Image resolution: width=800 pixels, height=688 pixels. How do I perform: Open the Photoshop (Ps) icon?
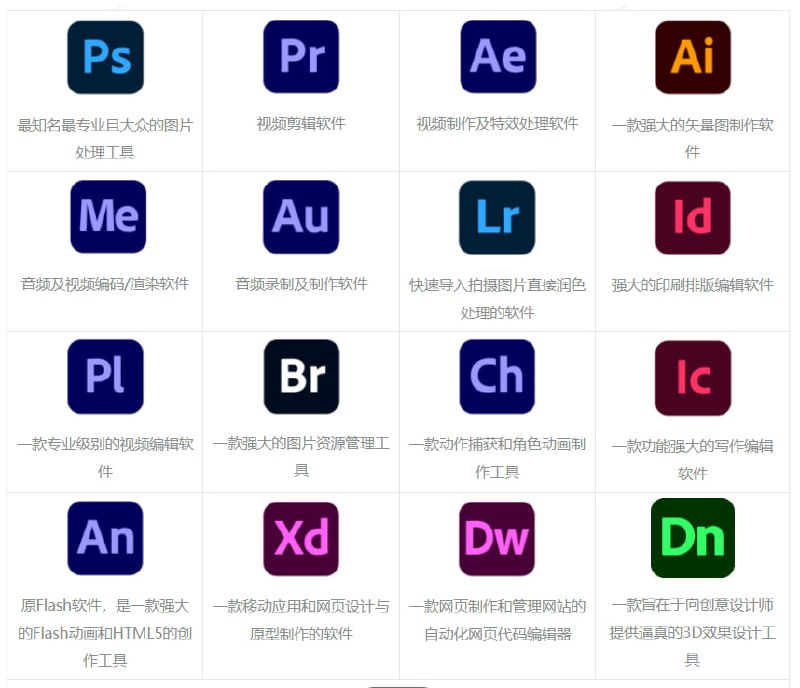point(105,57)
